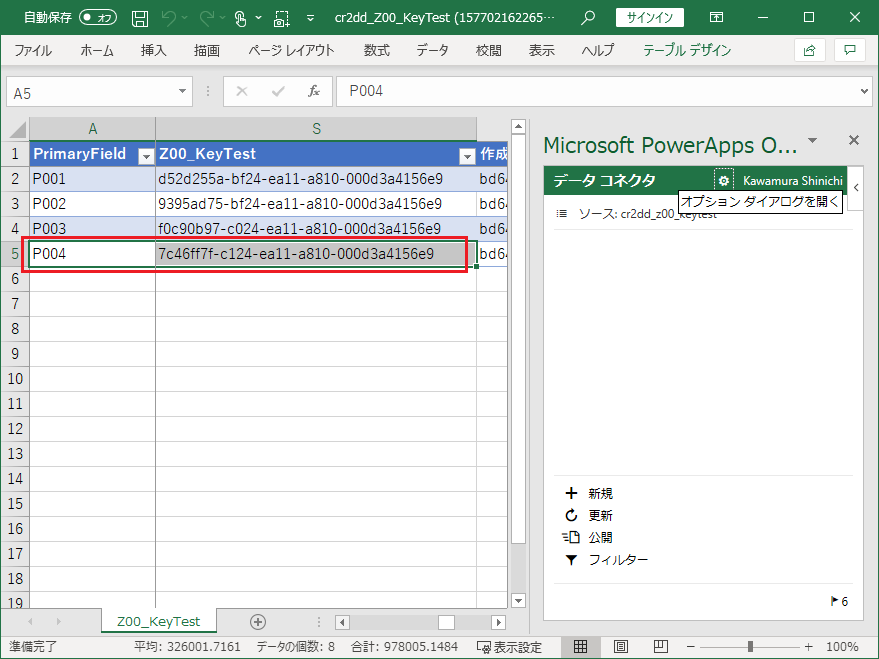Open Z00_KeyTest column filter dropdown
879x659 pixels.
click(x=466, y=155)
